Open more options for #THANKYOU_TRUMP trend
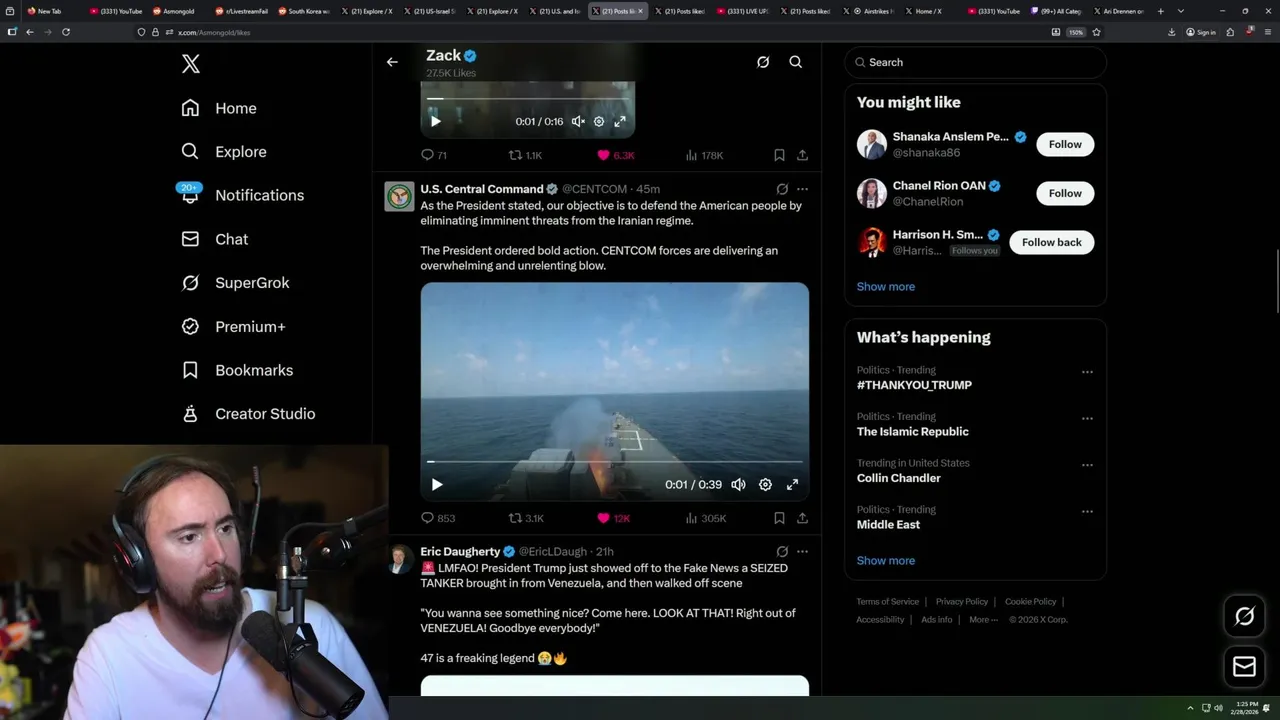This screenshot has height=720, width=1280. pyautogui.click(x=1087, y=372)
